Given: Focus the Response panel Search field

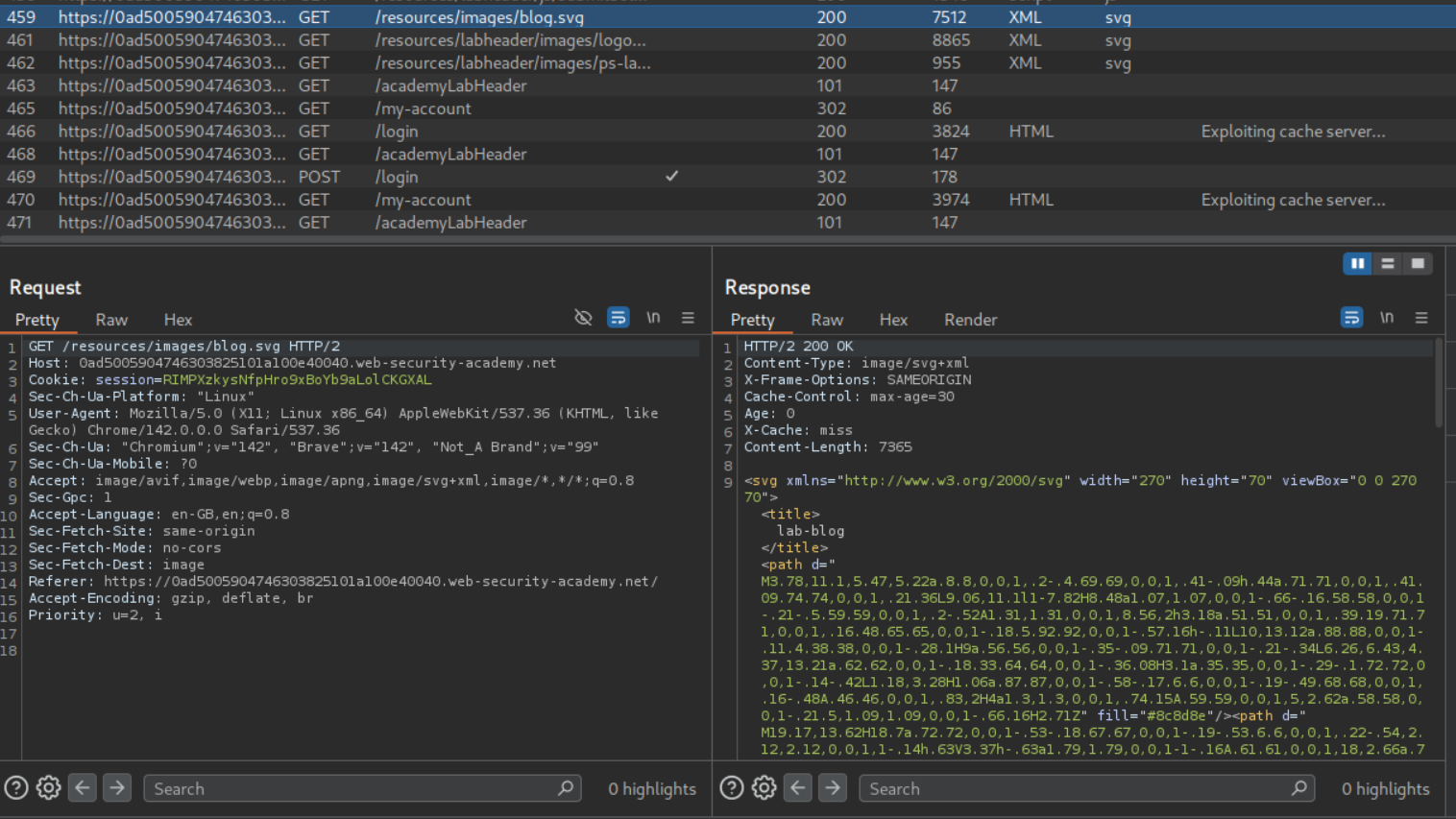Looking at the screenshot, I should pos(1076,788).
